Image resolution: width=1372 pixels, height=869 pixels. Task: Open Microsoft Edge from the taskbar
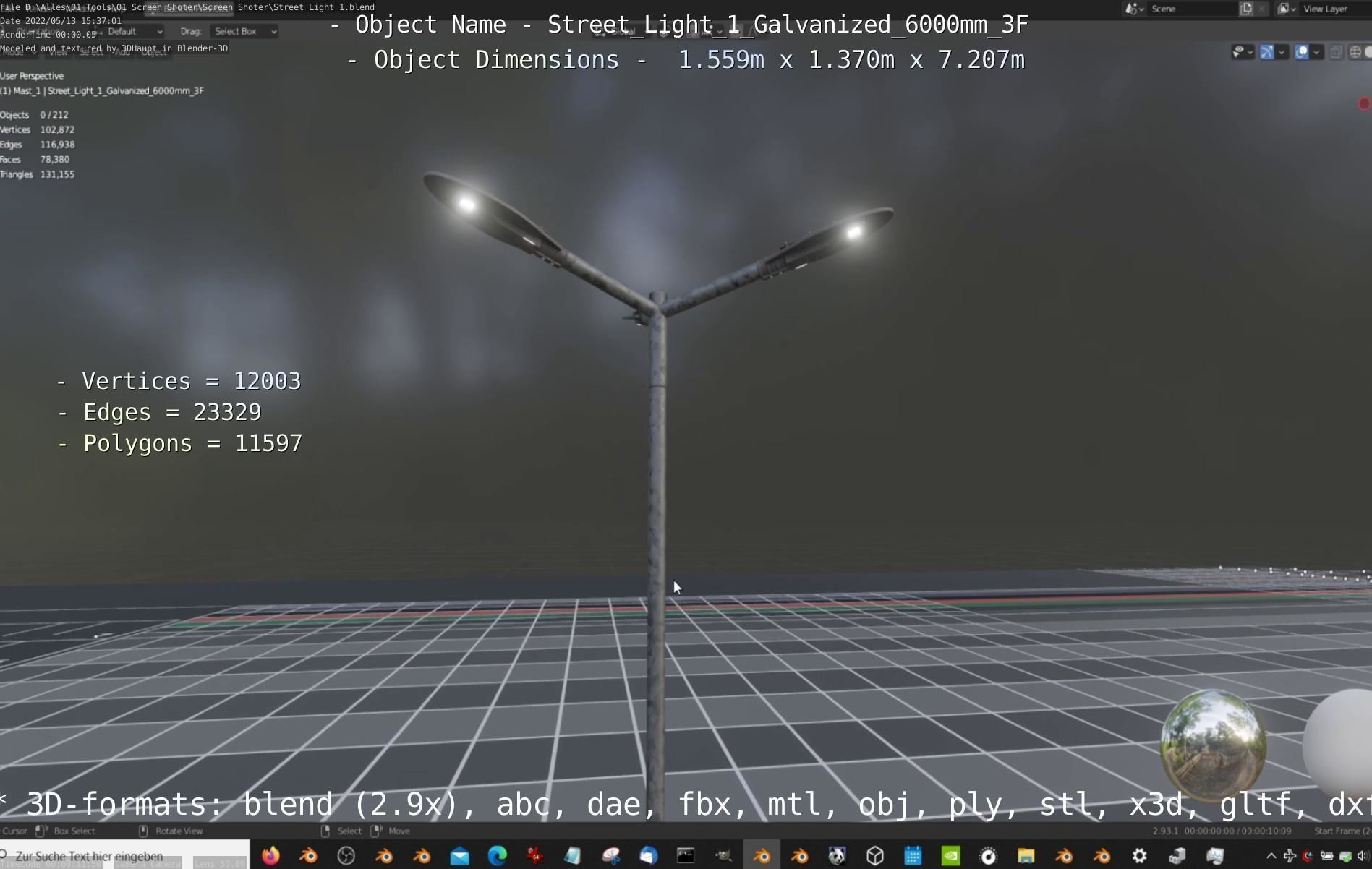click(x=498, y=856)
